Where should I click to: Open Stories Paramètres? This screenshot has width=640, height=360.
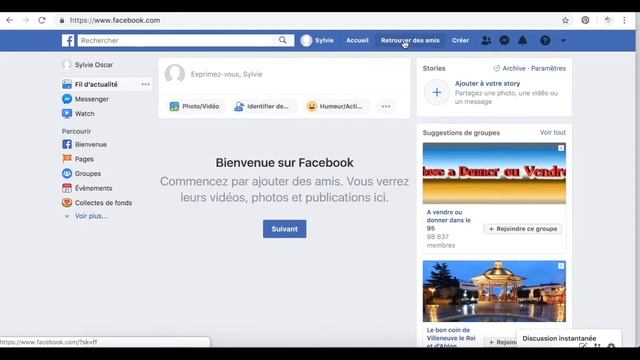548,69
